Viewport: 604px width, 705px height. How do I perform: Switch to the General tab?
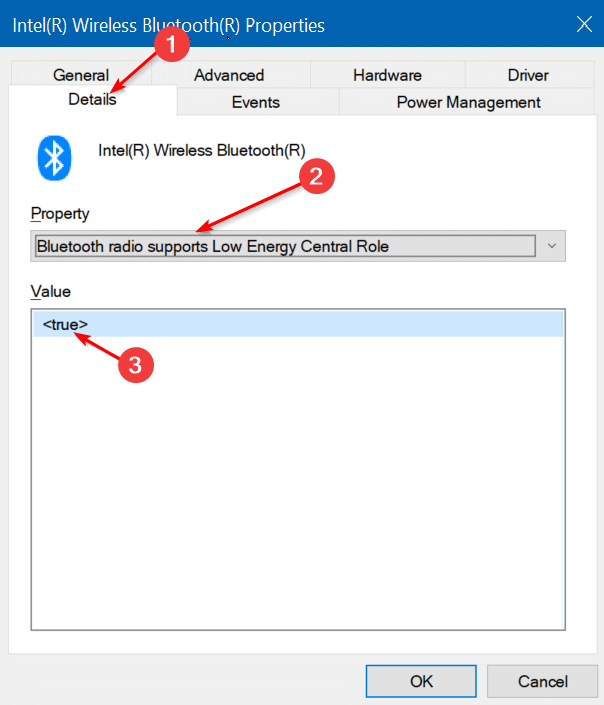pyautogui.click(x=81, y=75)
